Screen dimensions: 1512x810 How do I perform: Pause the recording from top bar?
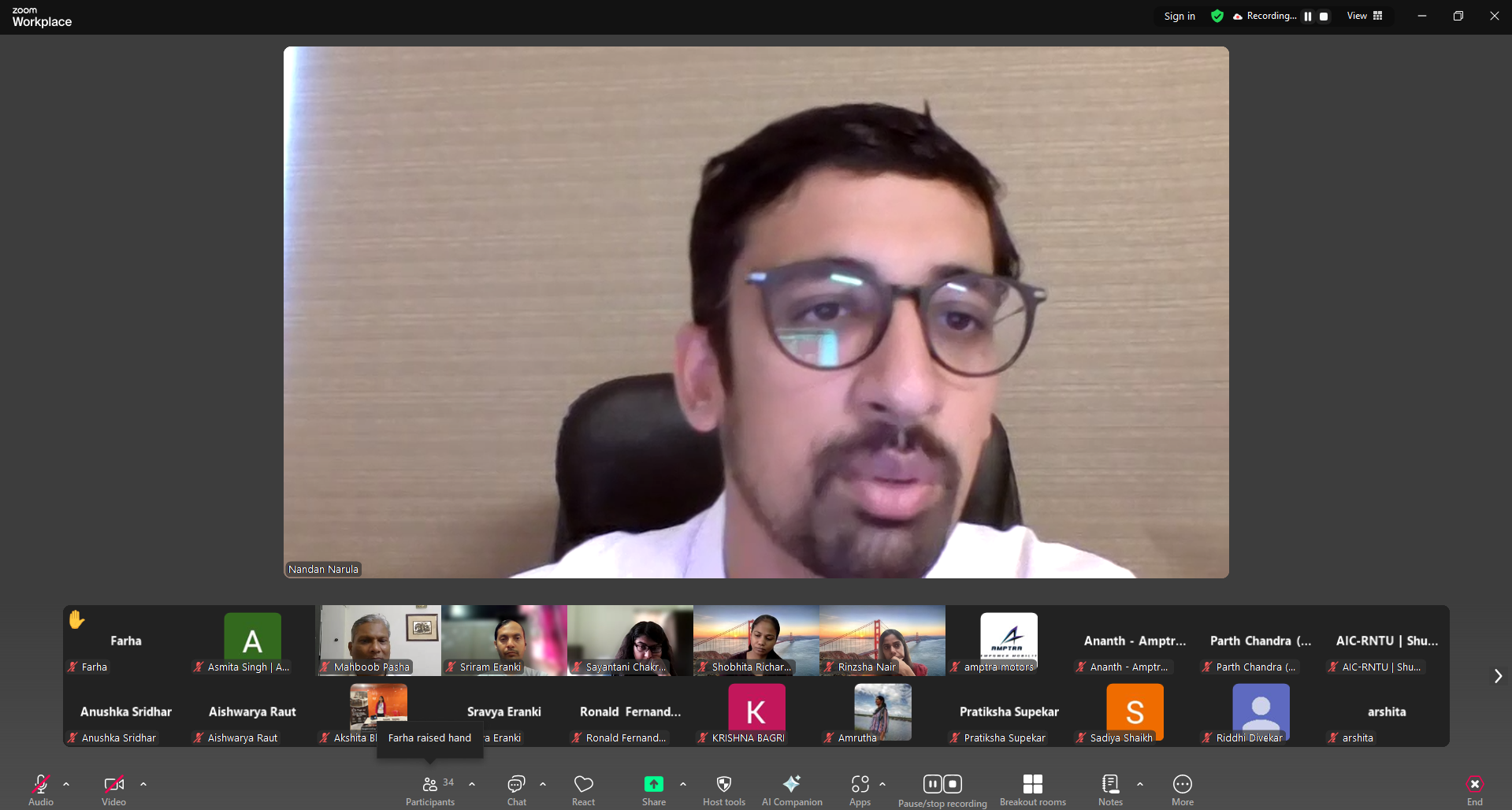(1308, 17)
